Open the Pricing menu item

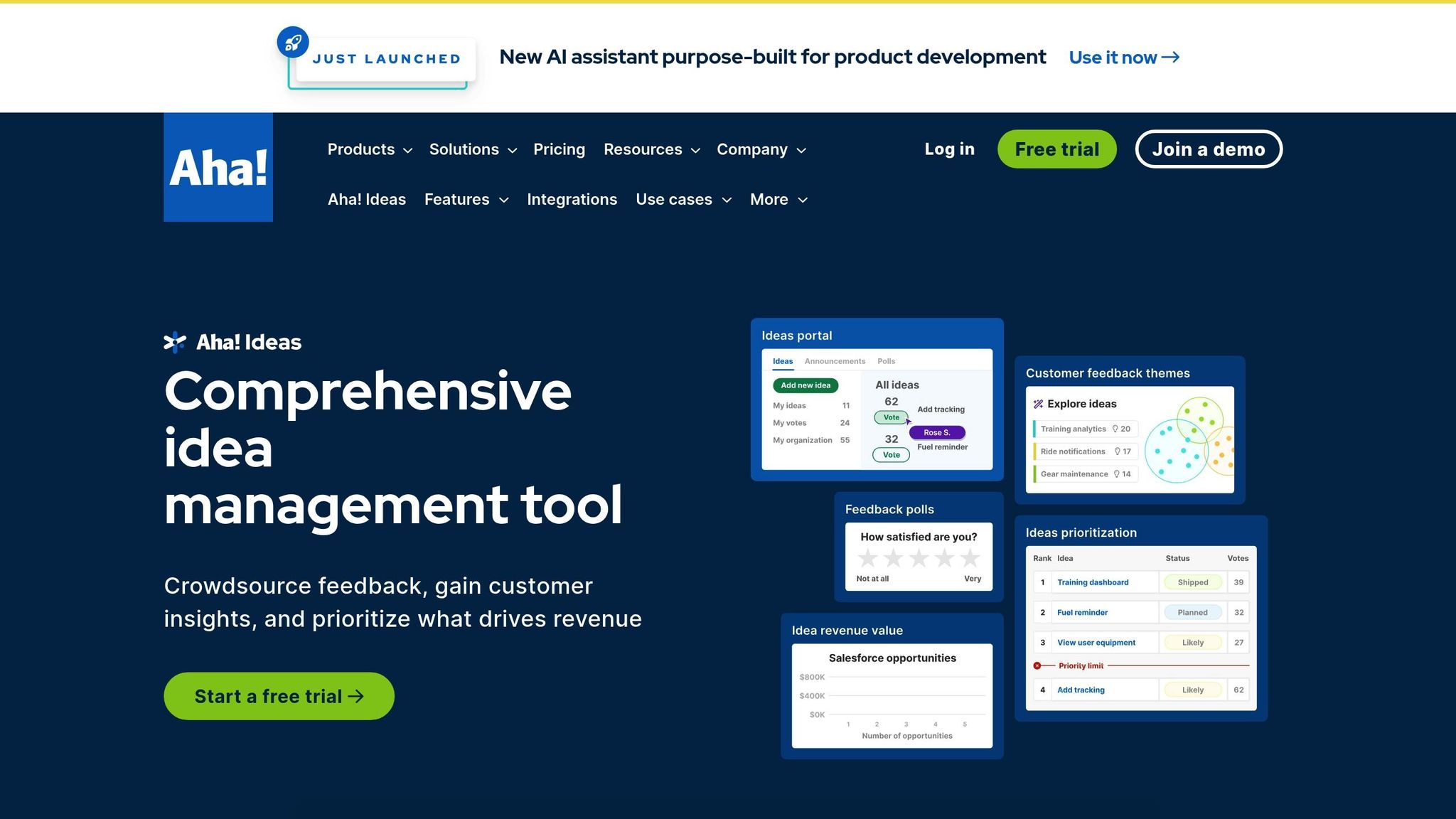[559, 149]
